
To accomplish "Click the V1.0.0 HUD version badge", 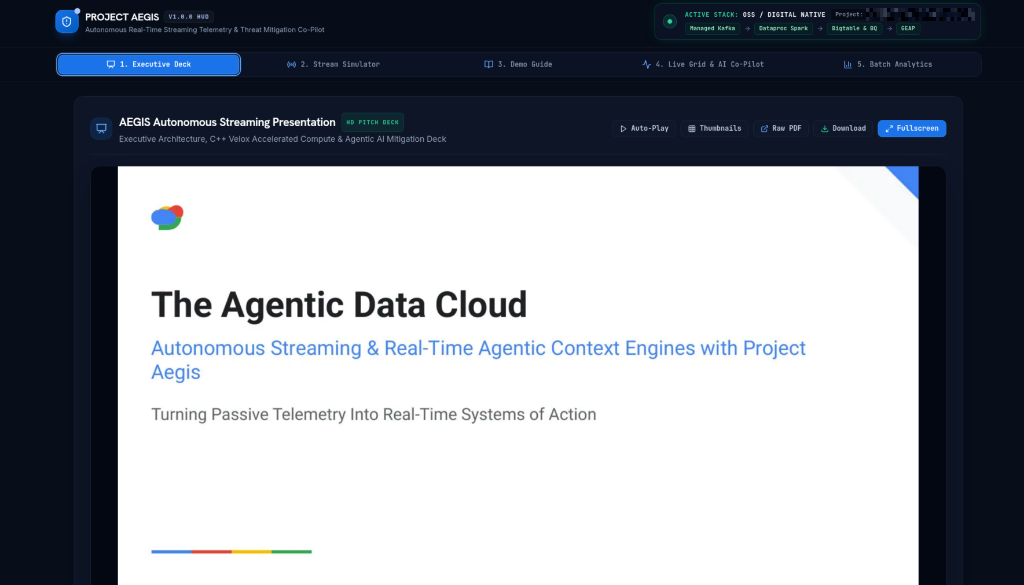I will click(189, 17).
